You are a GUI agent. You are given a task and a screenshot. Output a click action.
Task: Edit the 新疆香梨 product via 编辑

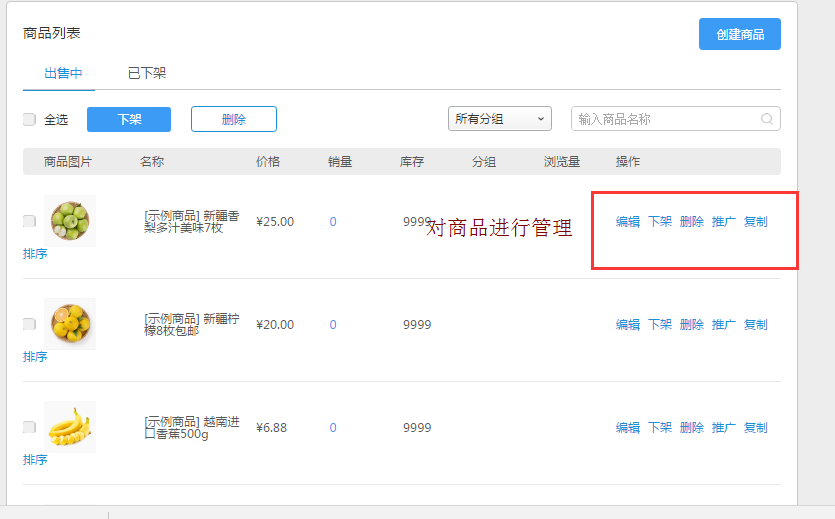(x=627, y=222)
